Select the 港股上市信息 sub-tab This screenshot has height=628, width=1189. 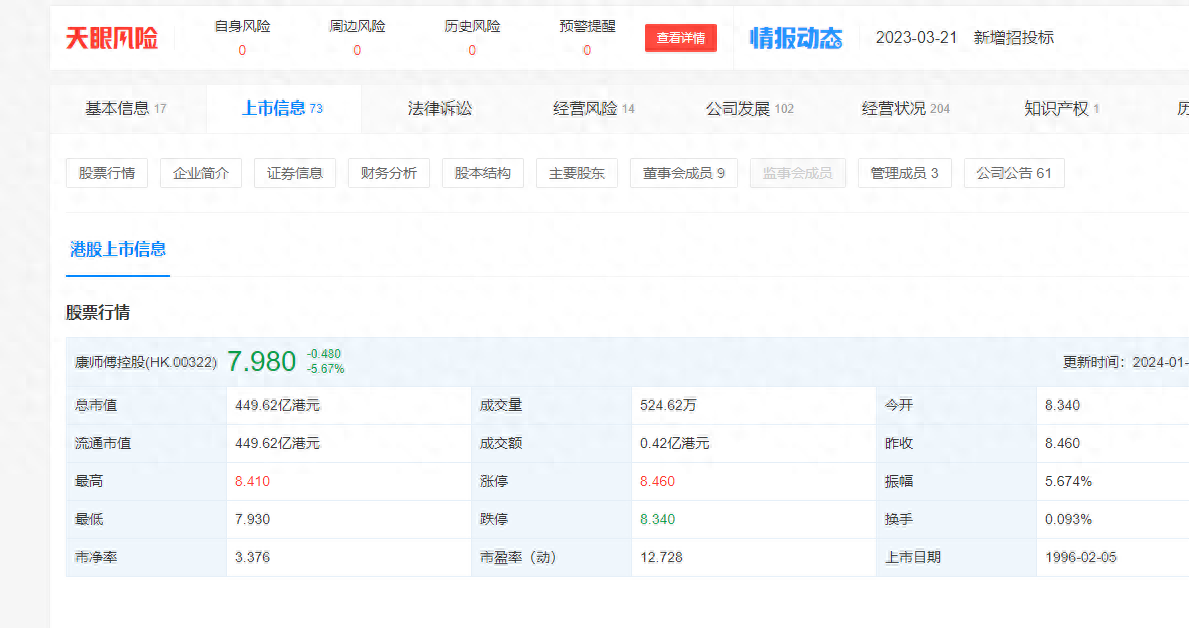(x=118, y=250)
